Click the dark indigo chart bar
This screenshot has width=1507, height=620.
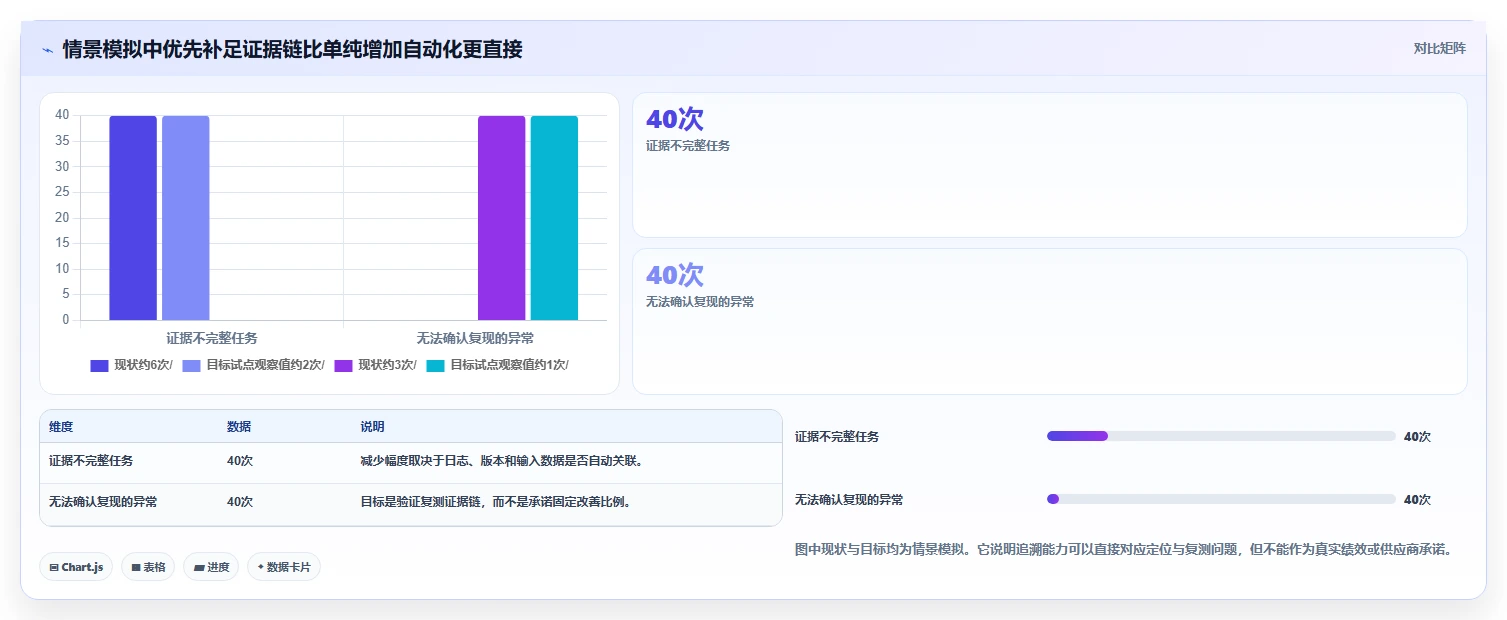(133, 218)
